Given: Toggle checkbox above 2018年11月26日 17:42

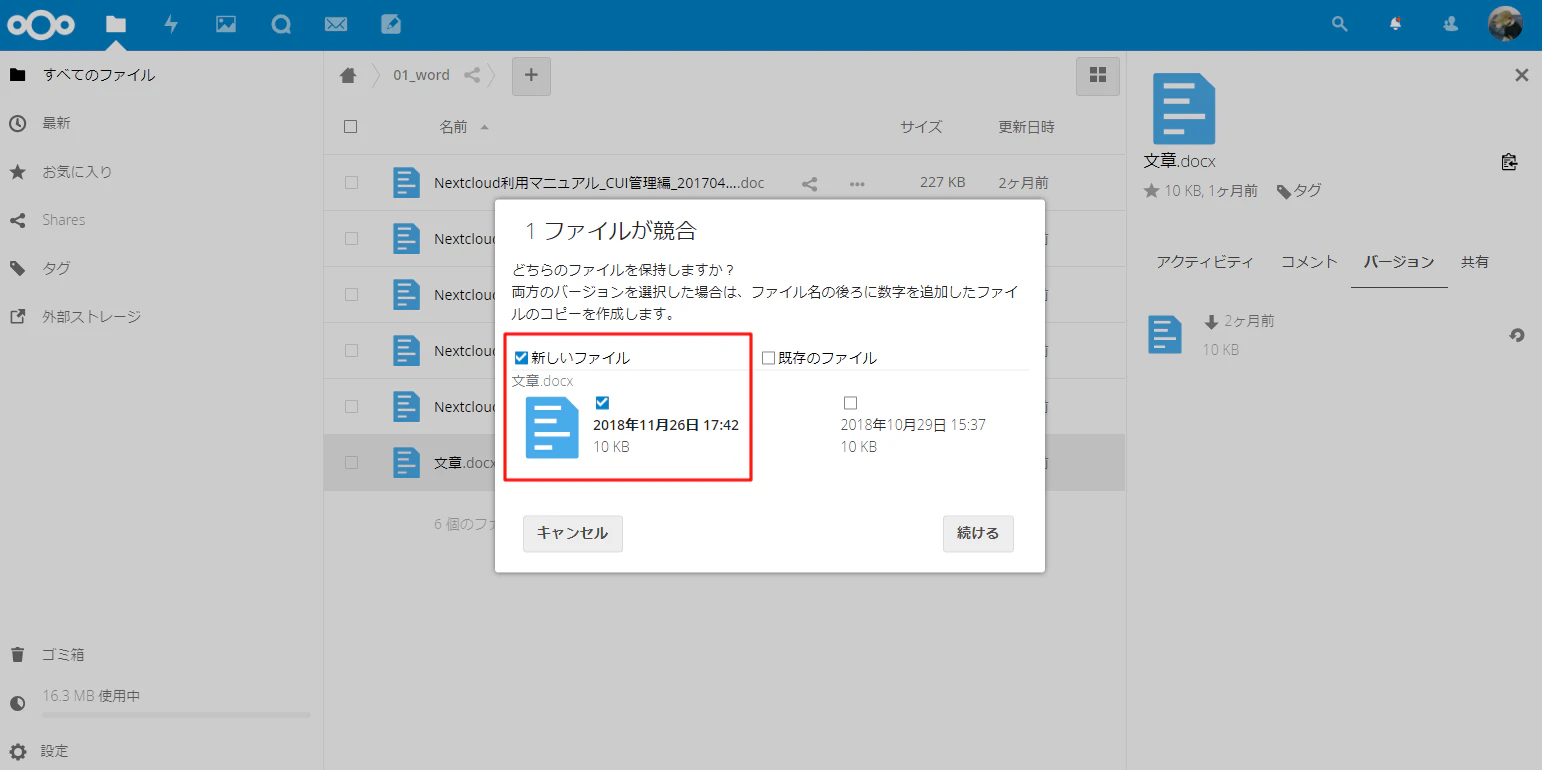Looking at the screenshot, I should coord(602,403).
